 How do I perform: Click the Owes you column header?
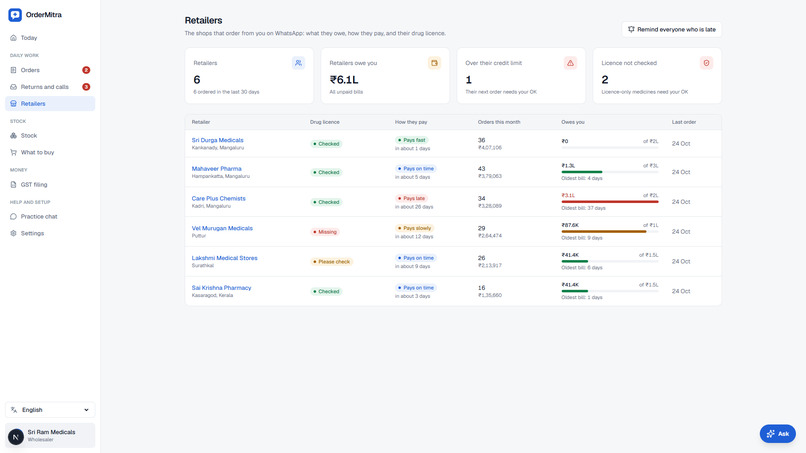tap(573, 122)
